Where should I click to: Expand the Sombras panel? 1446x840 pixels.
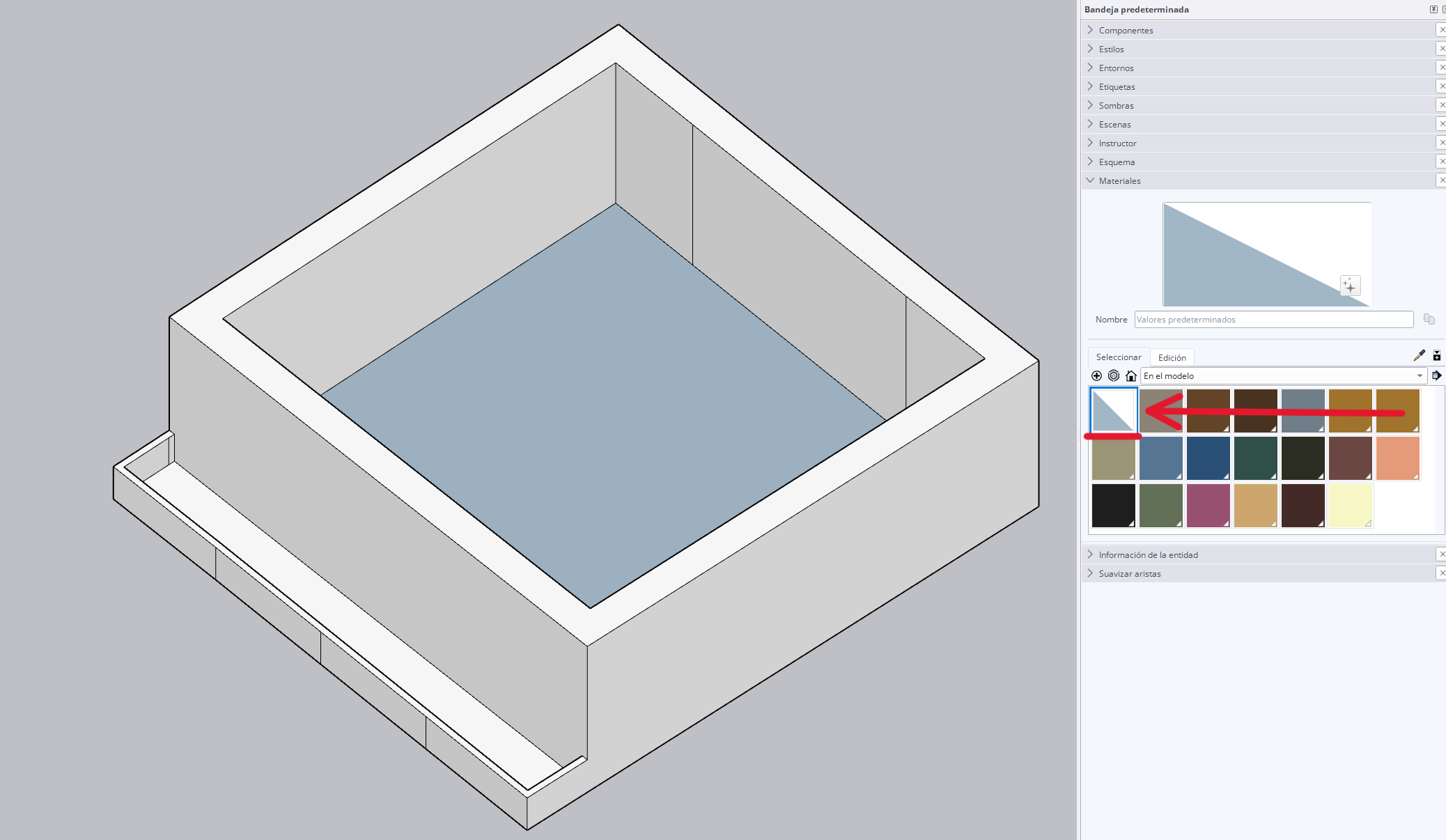click(x=1091, y=105)
